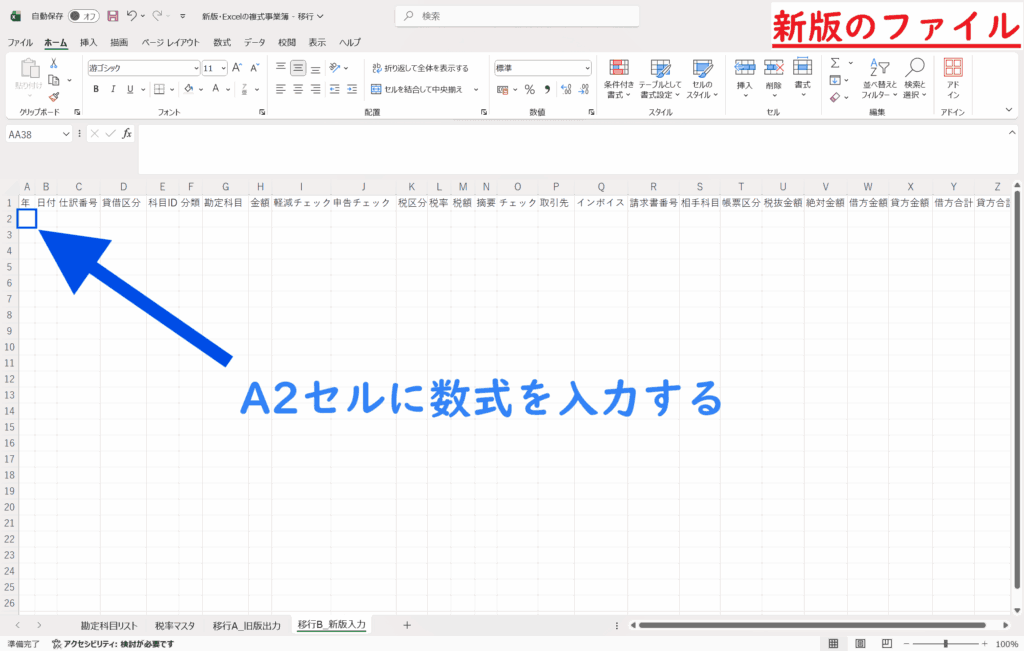This screenshot has width=1024, height=651.
Task: Click the Cut scissors icon
Action: tap(54, 63)
